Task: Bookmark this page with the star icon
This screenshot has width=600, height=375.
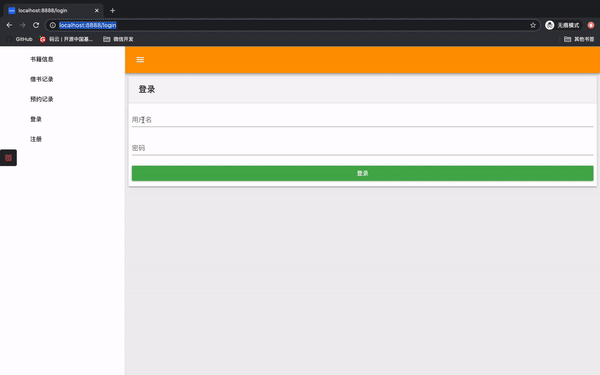Action: 533,25
